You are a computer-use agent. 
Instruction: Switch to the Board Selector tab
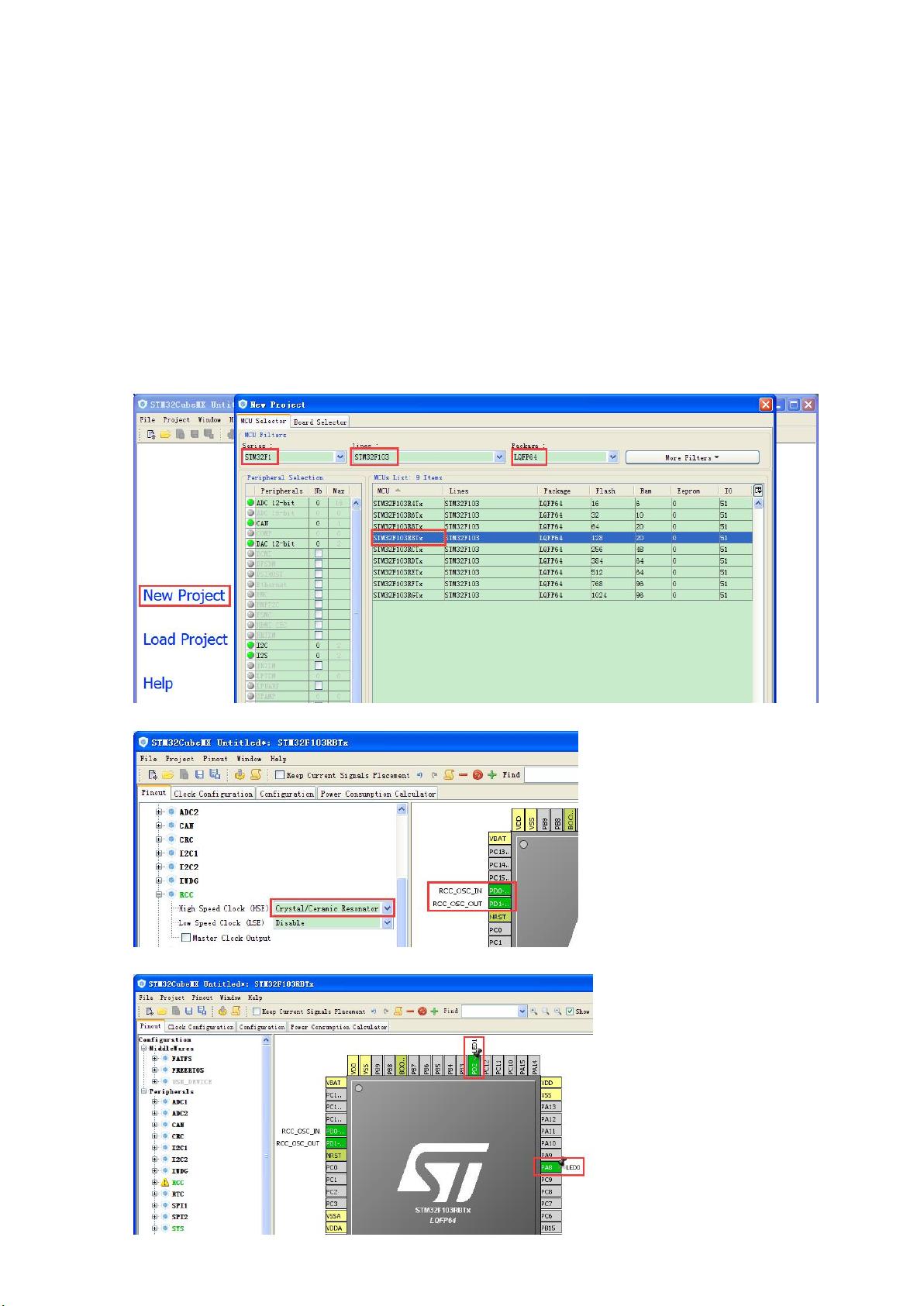click(320, 422)
